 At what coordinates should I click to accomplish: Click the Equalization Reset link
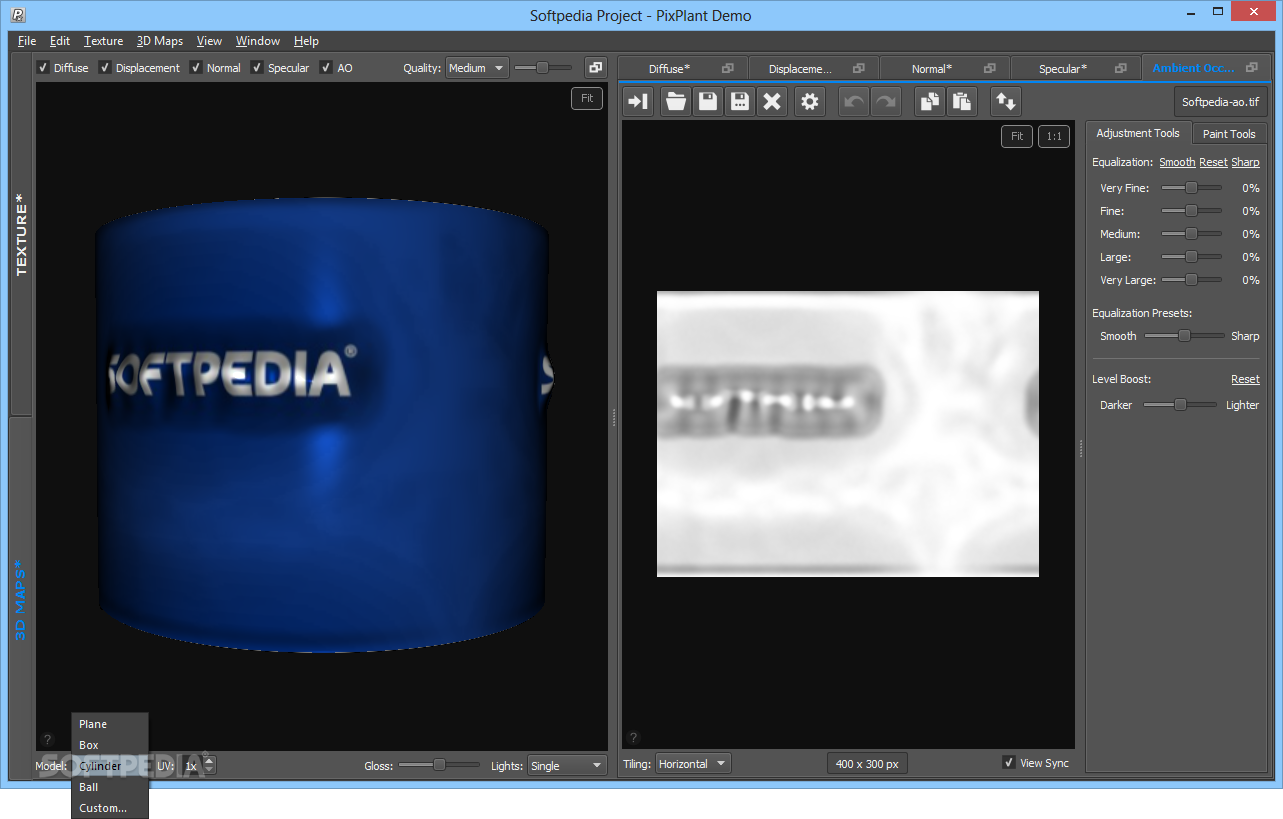tap(1213, 162)
